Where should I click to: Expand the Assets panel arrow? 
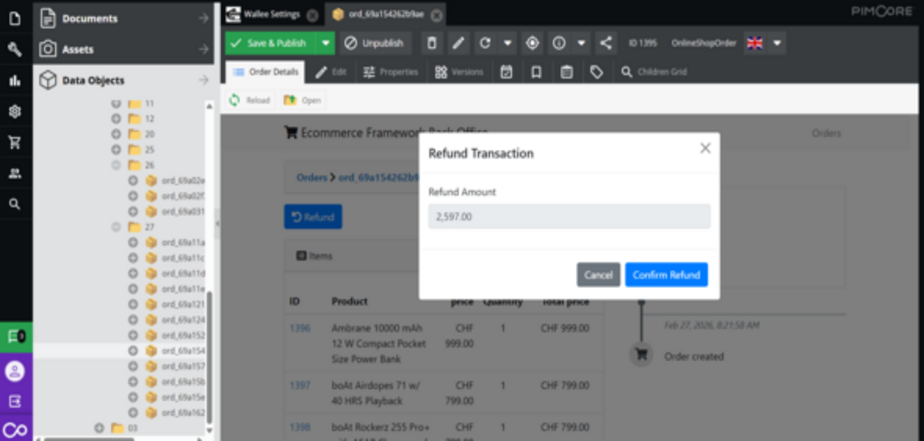tap(203, 49)
